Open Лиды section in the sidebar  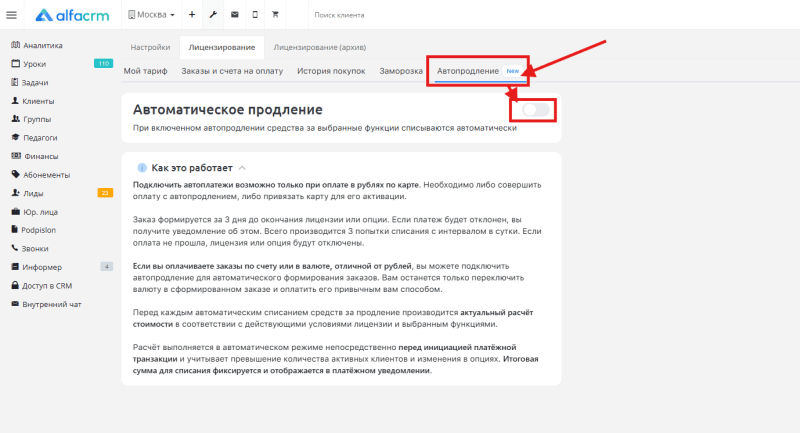(x=33, y=193)
